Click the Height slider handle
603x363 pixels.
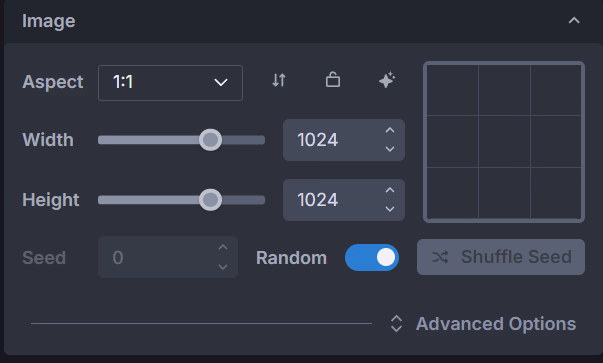pyautogui.click(x=210, y=200)
